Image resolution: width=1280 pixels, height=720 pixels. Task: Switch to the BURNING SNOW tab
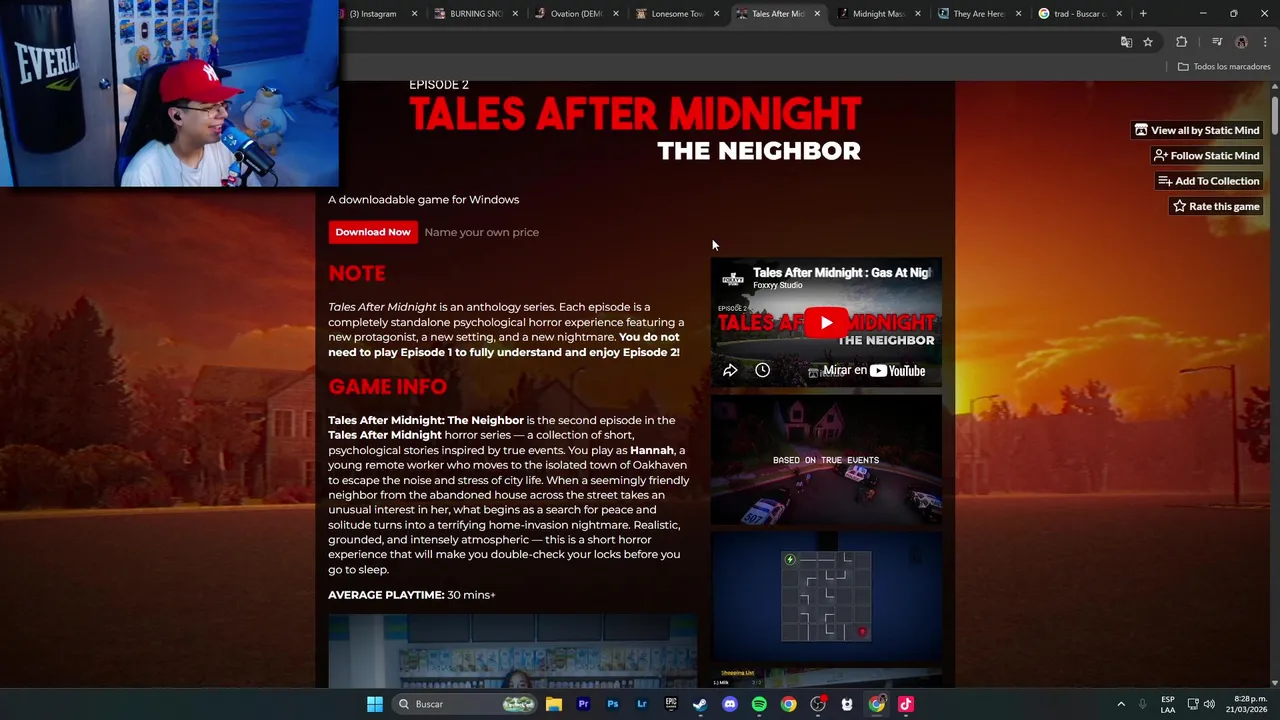point(475,14)
